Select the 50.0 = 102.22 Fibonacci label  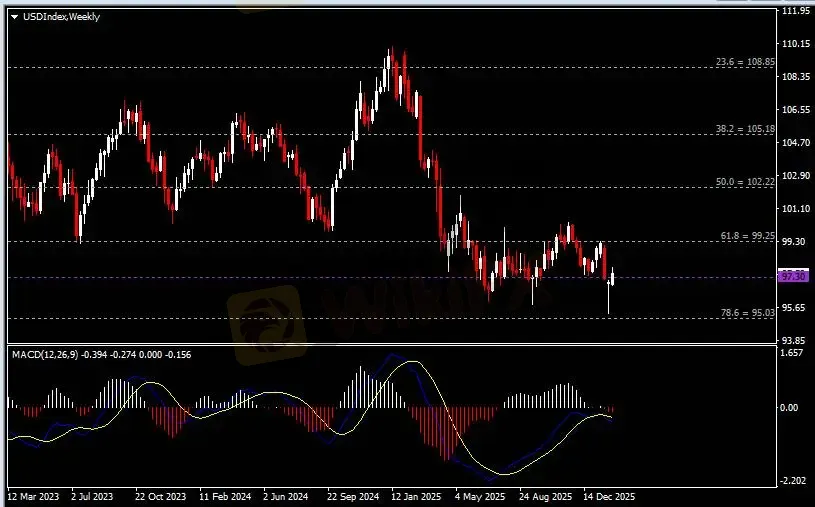(745, 181)
